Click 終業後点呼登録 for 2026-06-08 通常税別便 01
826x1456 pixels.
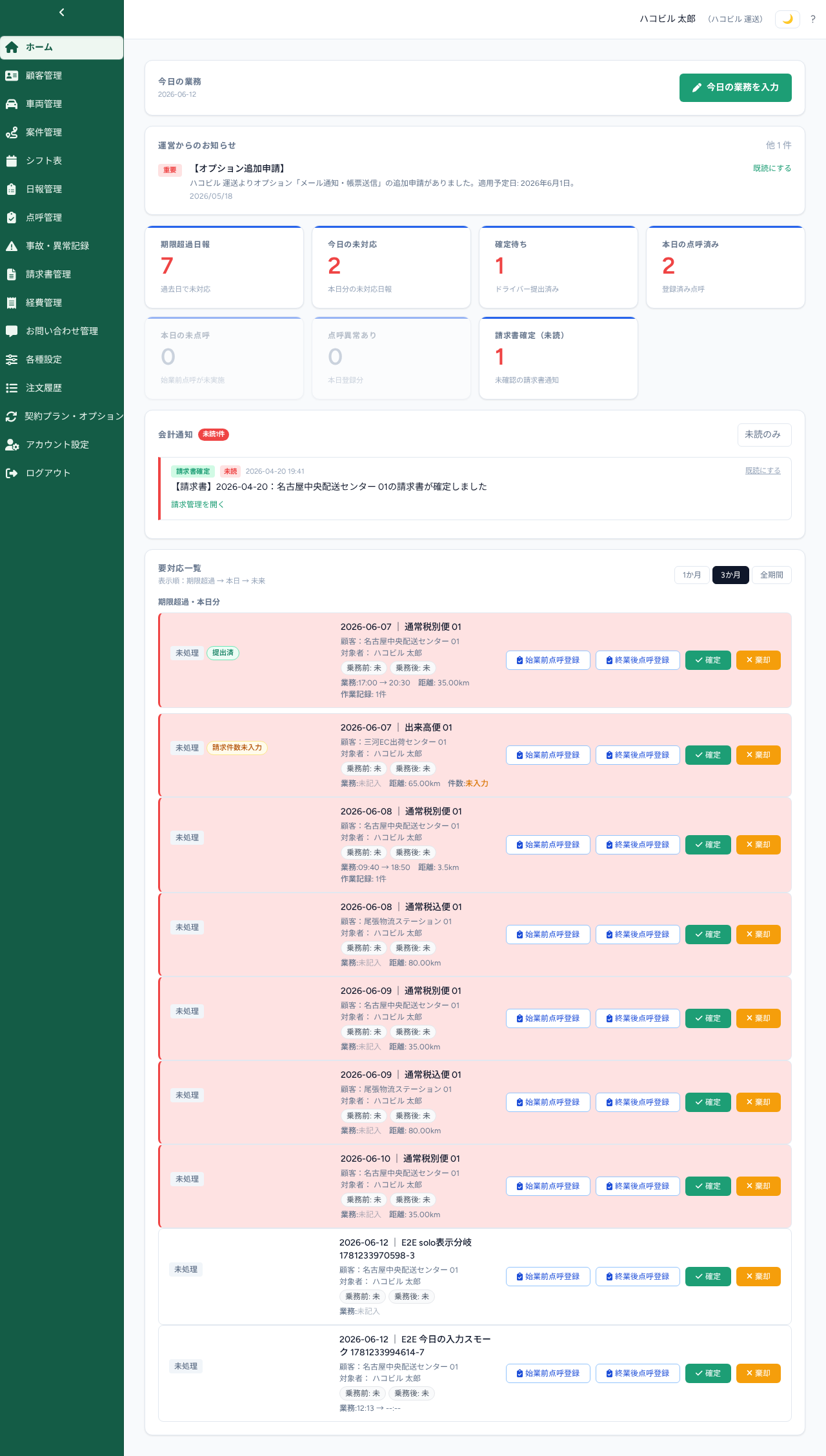(x=638, y=845)
